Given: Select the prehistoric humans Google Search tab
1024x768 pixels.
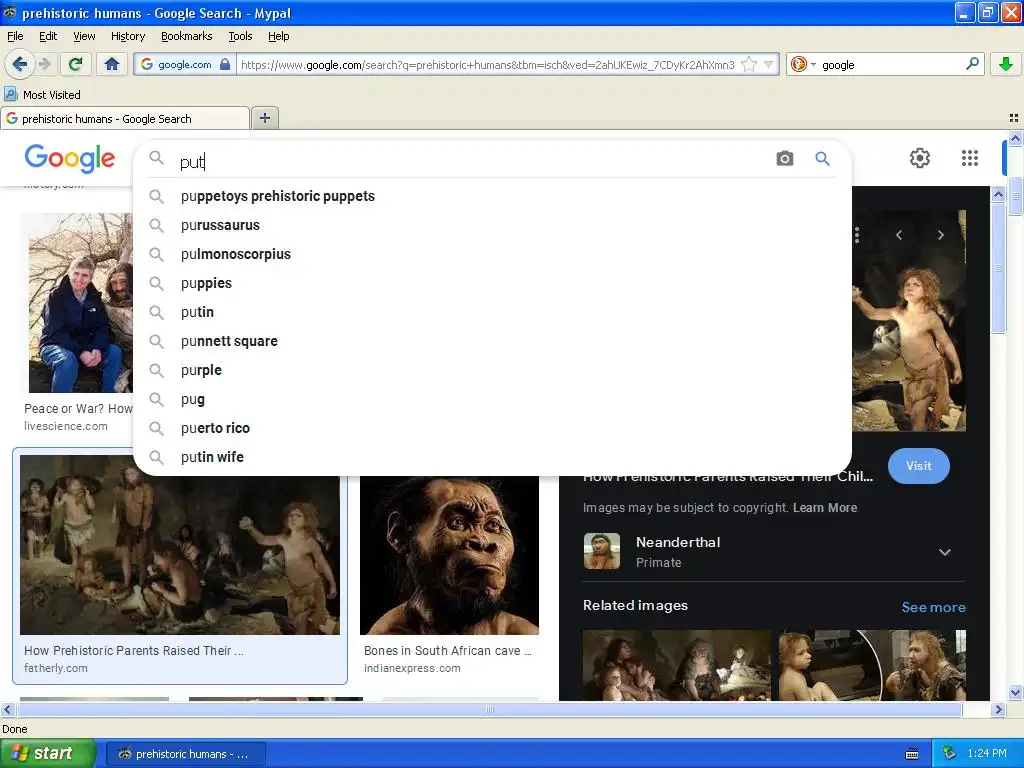Looking at the screenshot, I should (125, 118).
